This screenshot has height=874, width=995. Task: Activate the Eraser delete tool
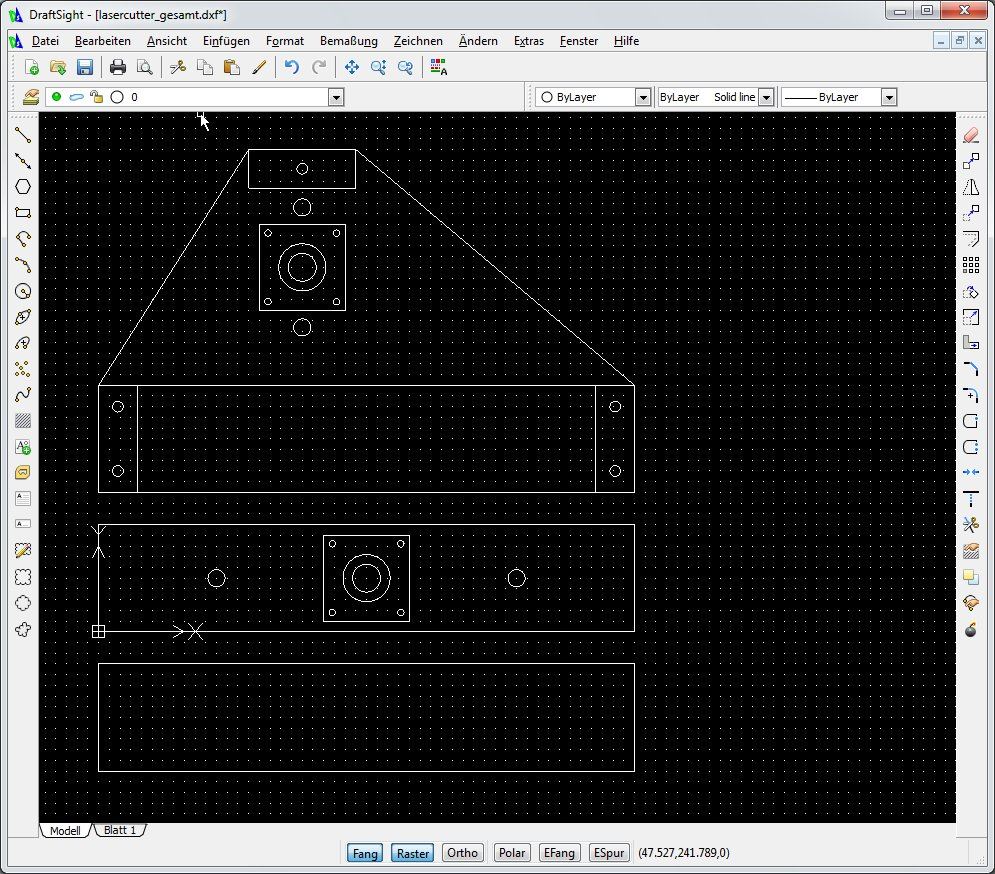tap(970, 134)
